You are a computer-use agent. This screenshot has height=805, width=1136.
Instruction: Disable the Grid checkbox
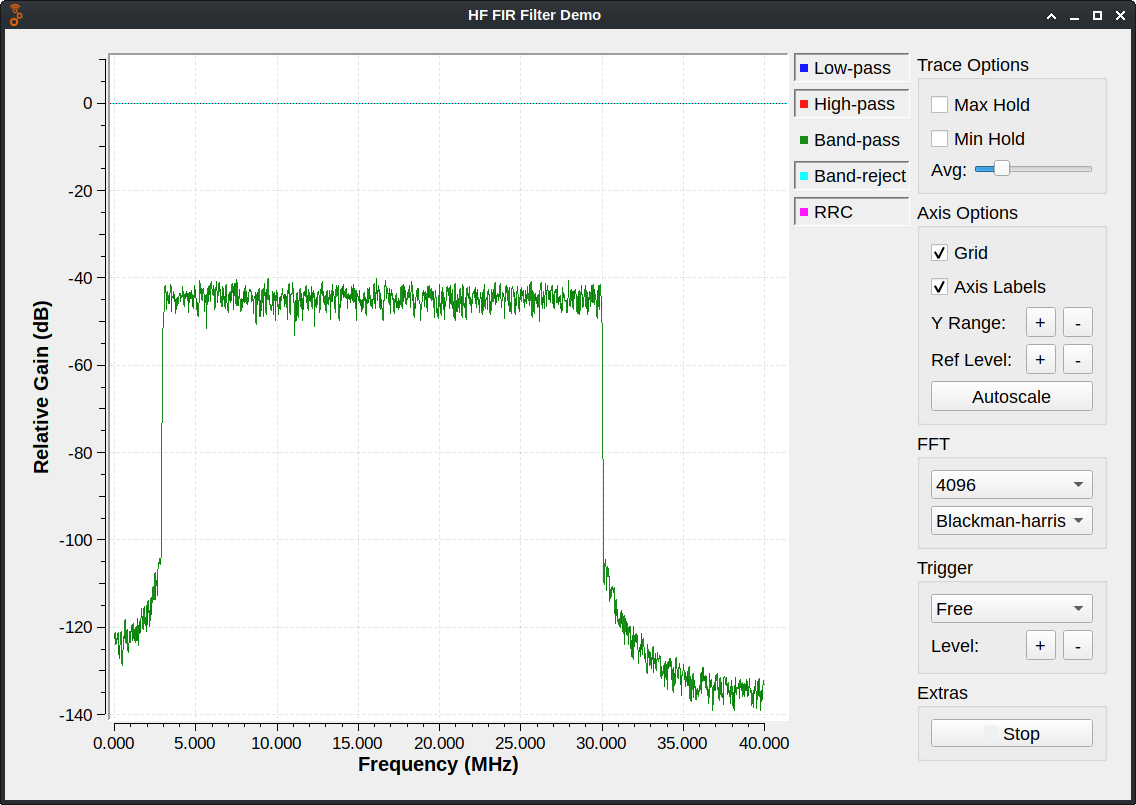[x=940, y=253]
